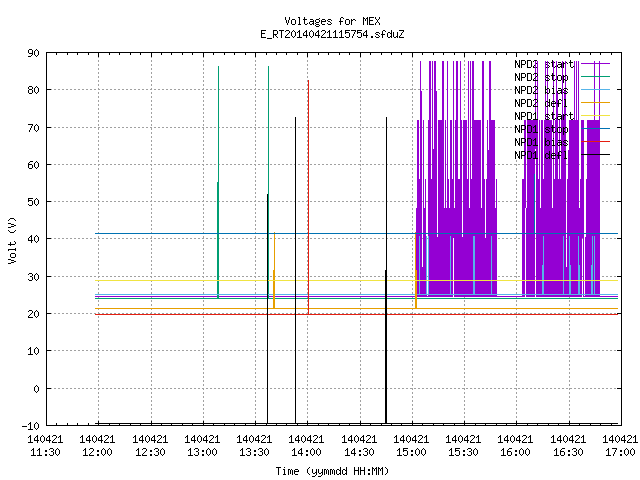Screen dimensions: 640x480
Task: Click the y-axis tick label 40
Action: pos(33,239)
